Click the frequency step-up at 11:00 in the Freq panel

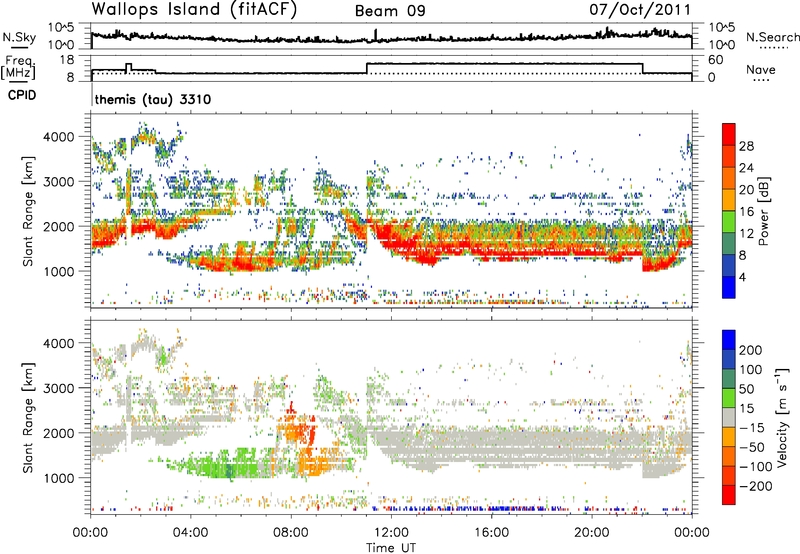pyautogui.click(x=367, y=68)
